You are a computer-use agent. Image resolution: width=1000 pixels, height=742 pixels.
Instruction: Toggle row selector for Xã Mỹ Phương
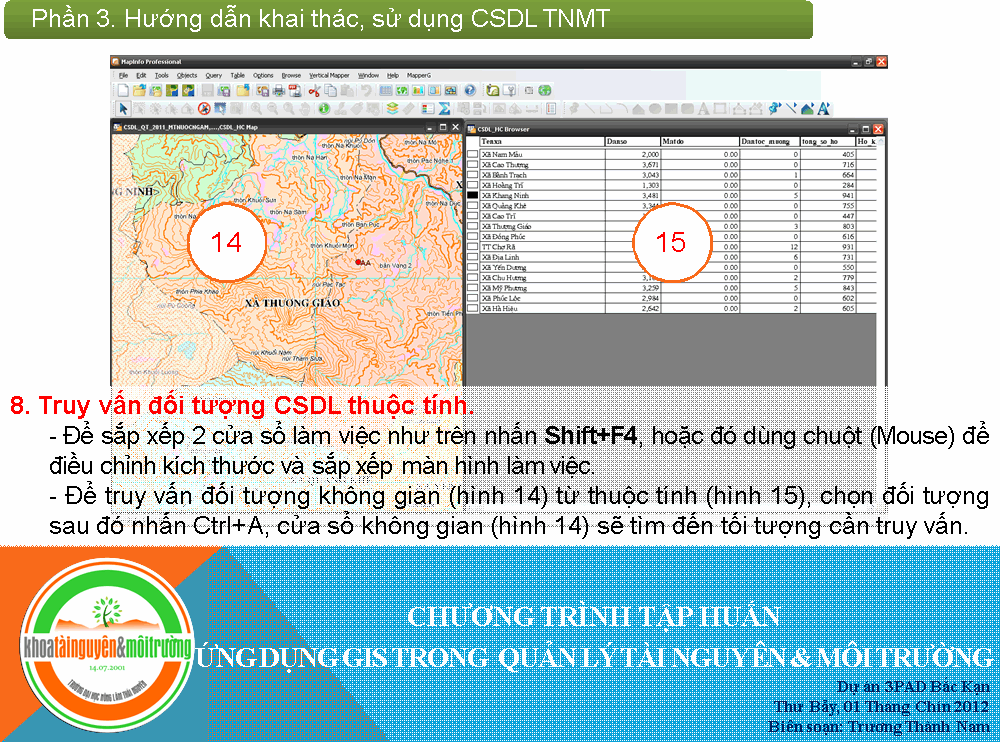tap(473, 288)
